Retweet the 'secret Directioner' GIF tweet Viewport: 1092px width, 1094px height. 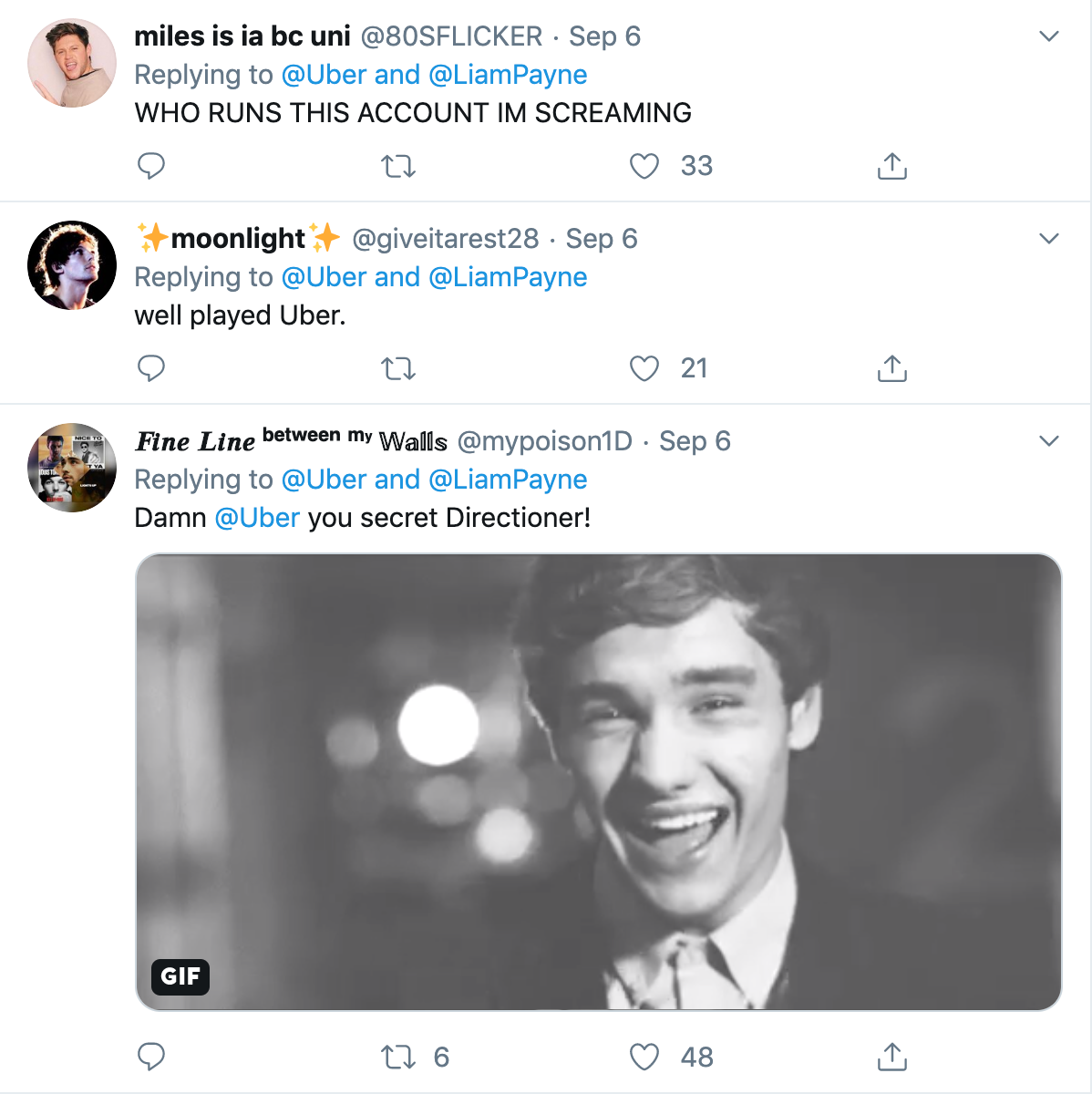(x=397, y=1057)
